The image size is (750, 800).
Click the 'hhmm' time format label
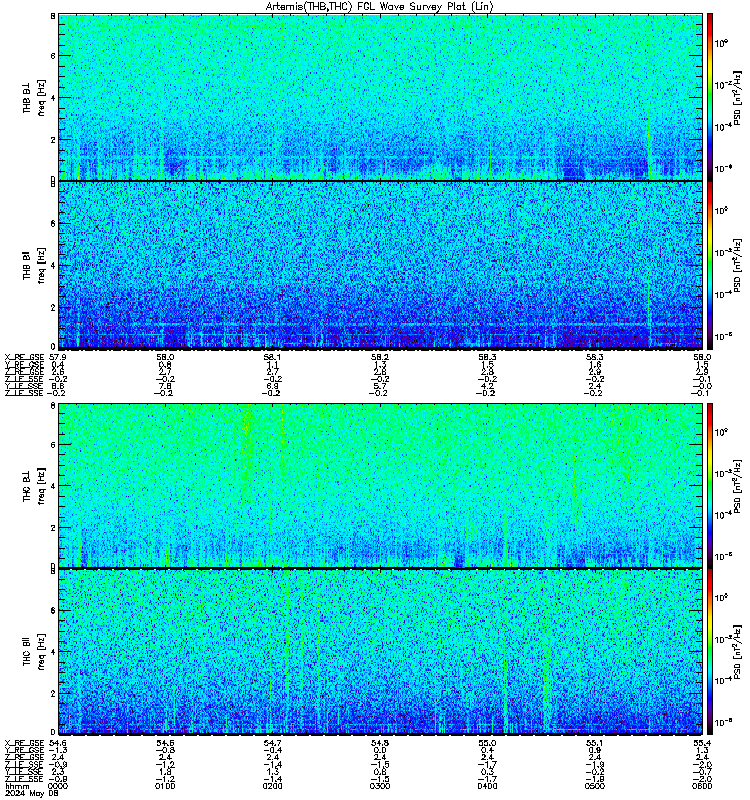(x=17, y=786)
